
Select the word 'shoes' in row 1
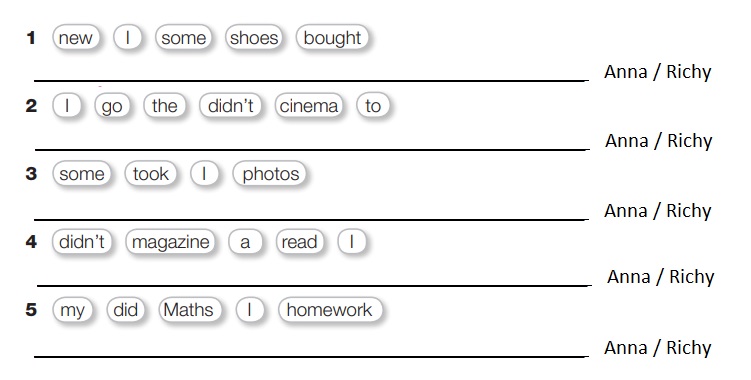click(254, 38)
